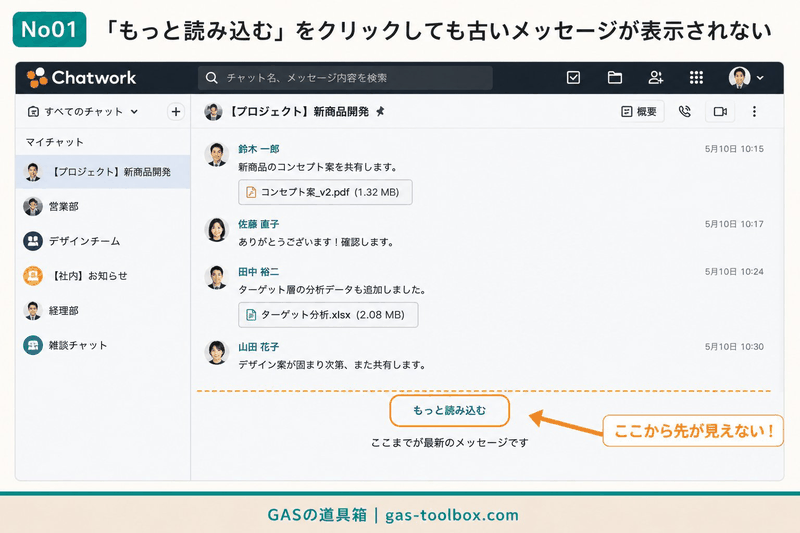The height and width of the screenshot is (533, 800).
Task: Open the three-dot more options menu
Action: click(754, 111)
